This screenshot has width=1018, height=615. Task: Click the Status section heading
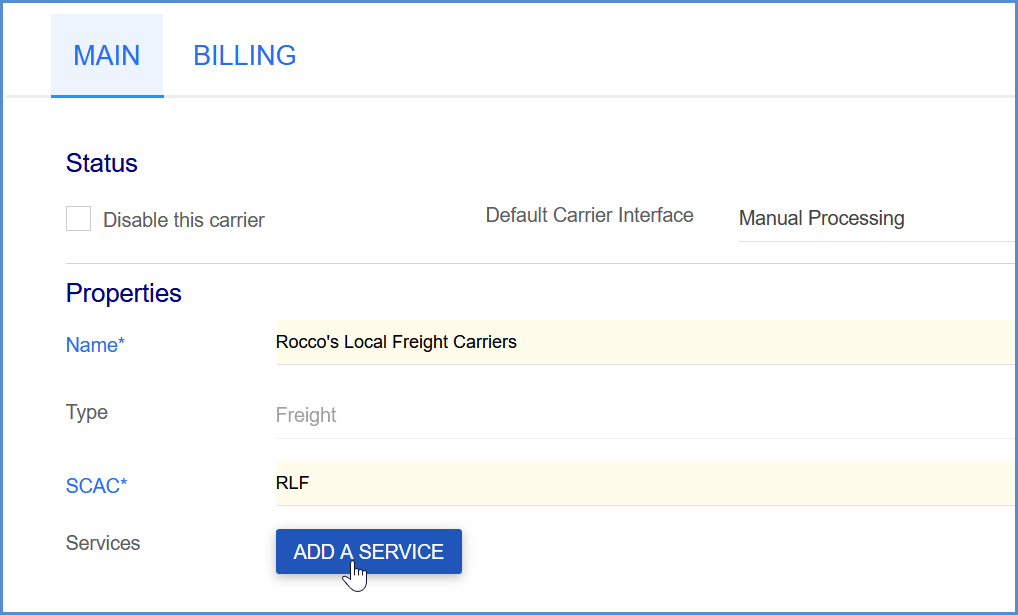[x=102, y=163]
